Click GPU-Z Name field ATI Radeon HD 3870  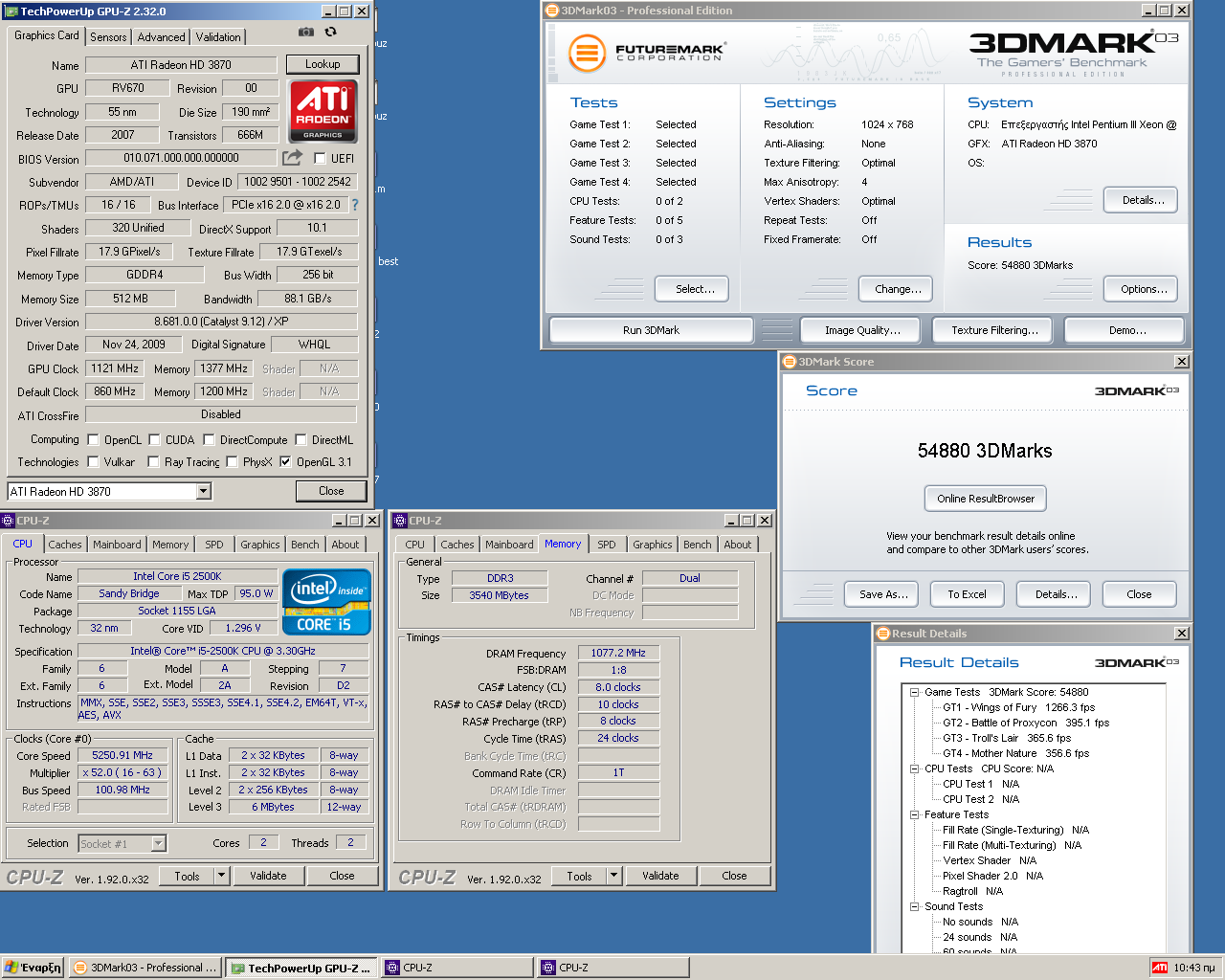click(x=181, y=65)
